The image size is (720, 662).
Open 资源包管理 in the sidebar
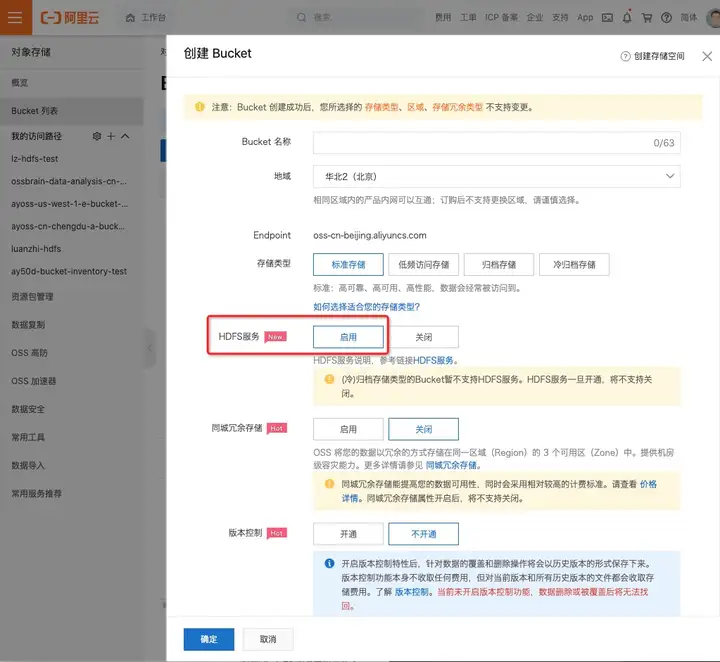coord(32,297)
